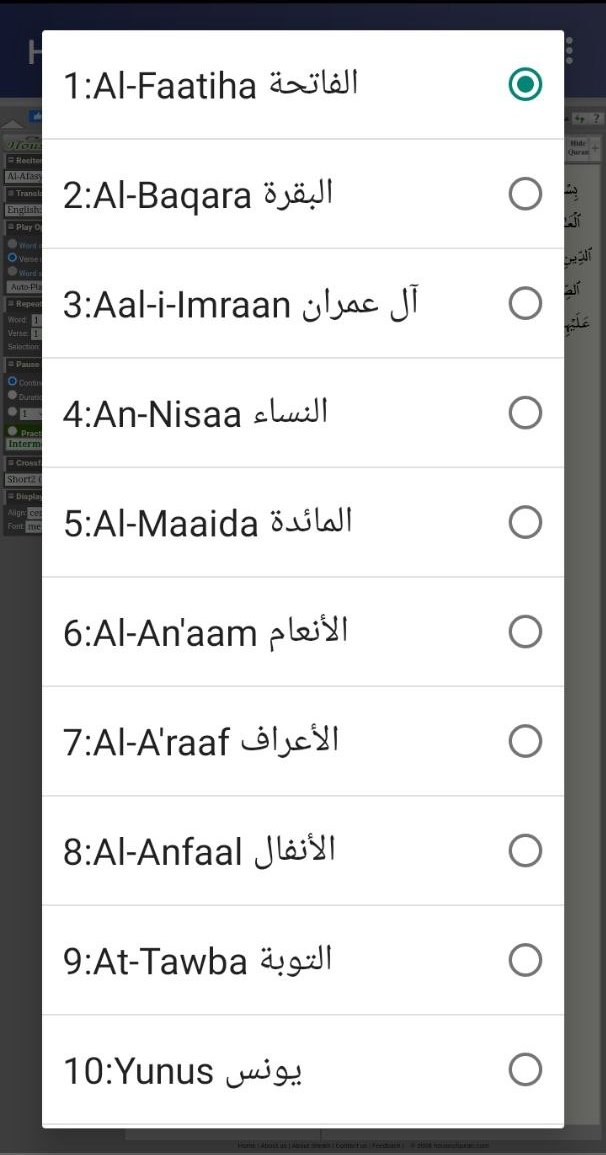The width and height of the screenshot is (606, 1155).
Task: Click the Continuous pause radio option
Action: (x=13, y=382)
